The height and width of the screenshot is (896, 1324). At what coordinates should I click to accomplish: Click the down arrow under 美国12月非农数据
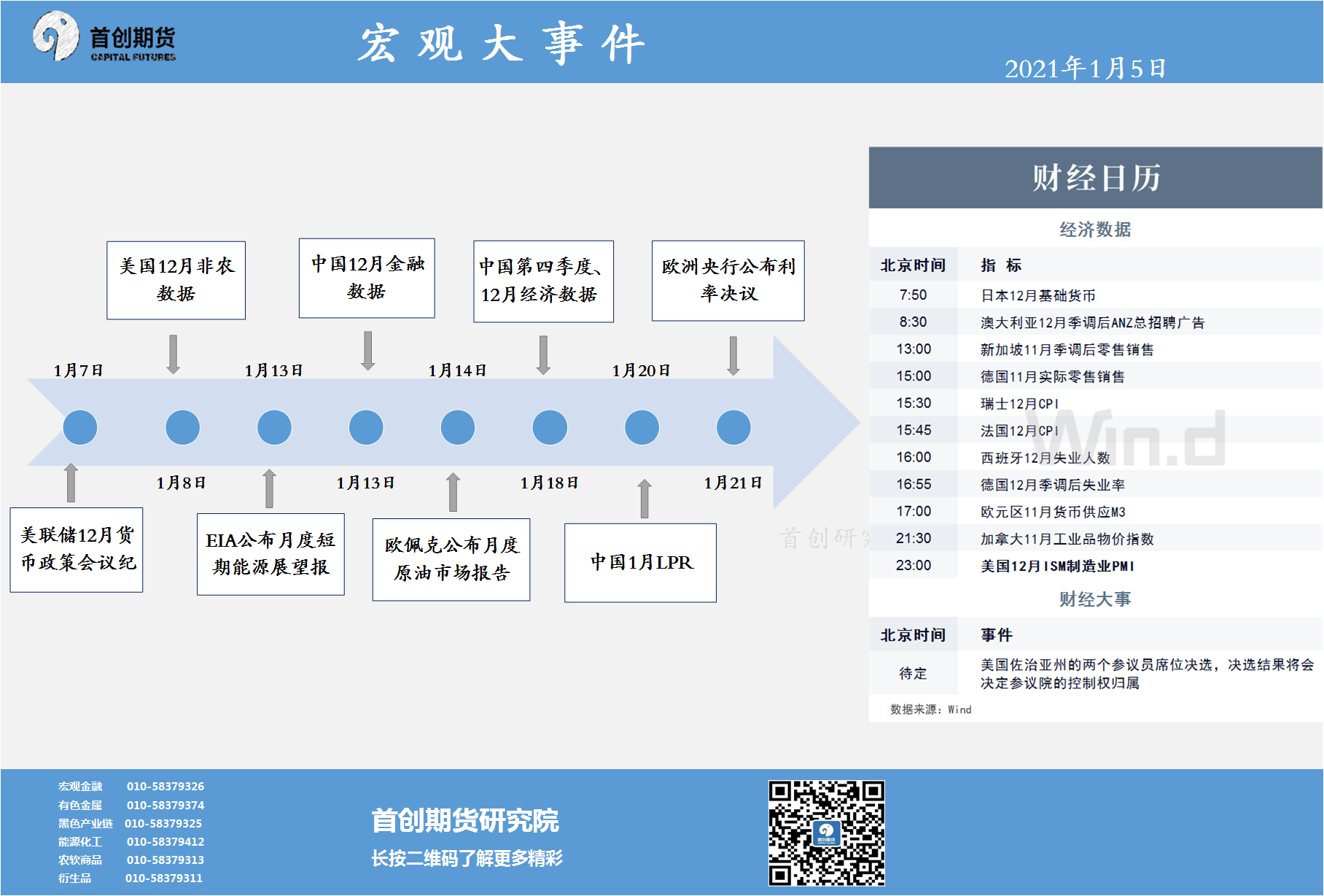click(x=173, y=355)
